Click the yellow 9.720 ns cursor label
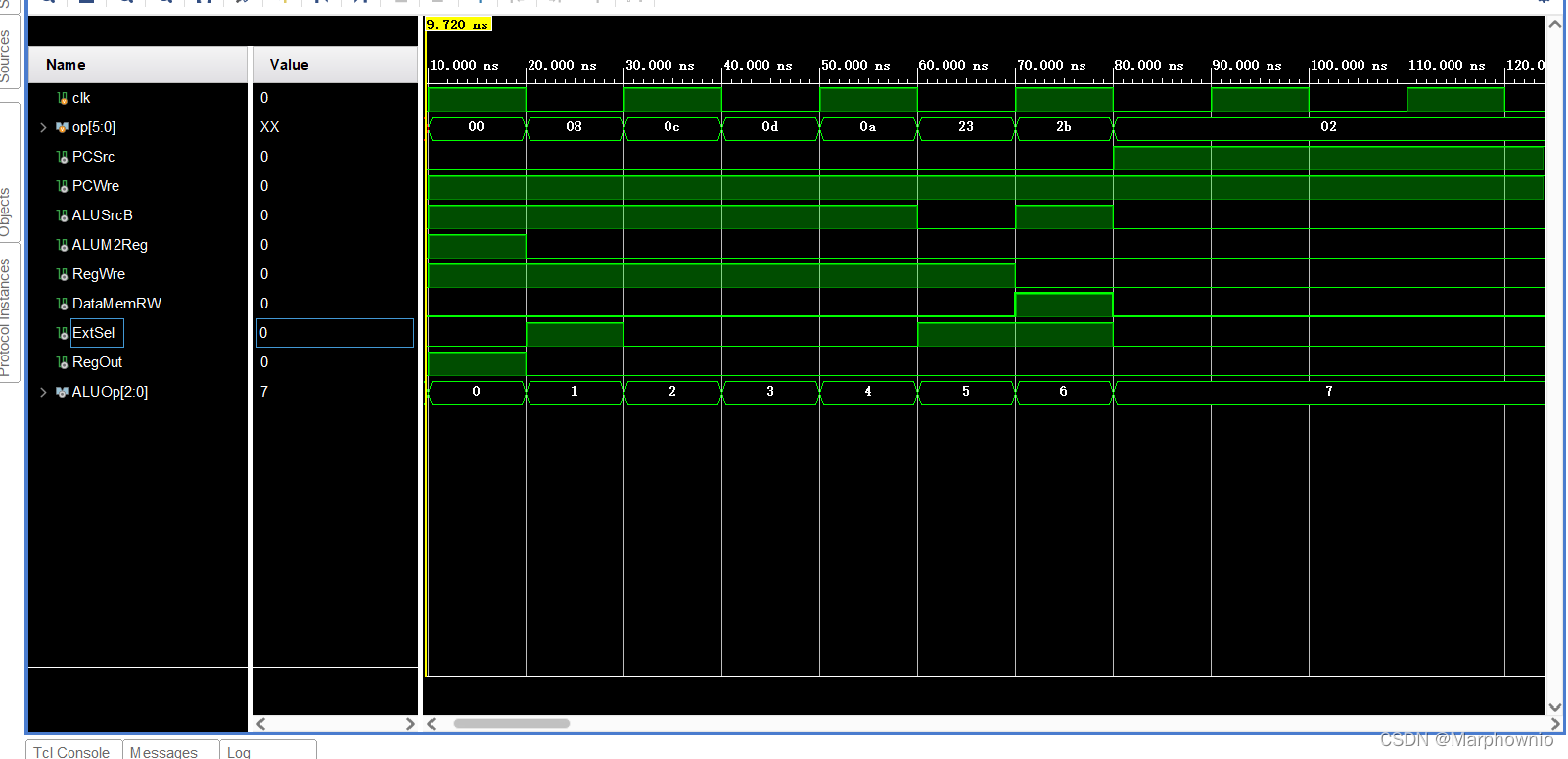The width and height of the screenshot is (1568, 759). (458, 24)
